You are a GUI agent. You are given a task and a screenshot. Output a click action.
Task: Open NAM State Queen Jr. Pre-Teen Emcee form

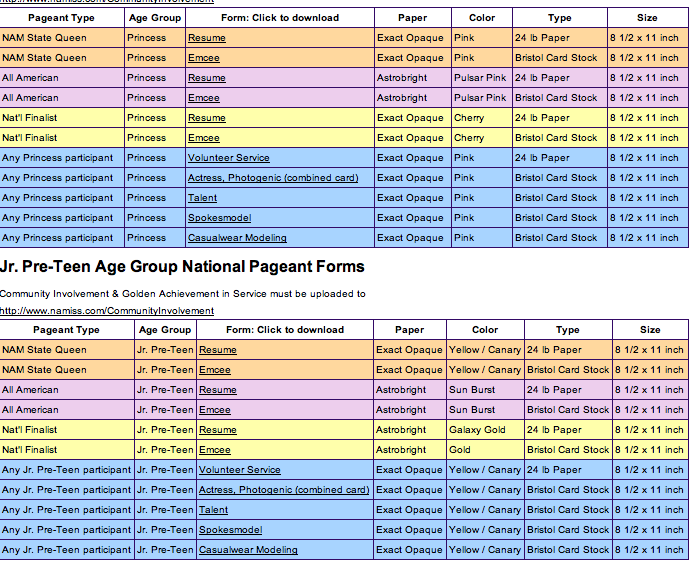pyautogui.click(x=215, y=370)
